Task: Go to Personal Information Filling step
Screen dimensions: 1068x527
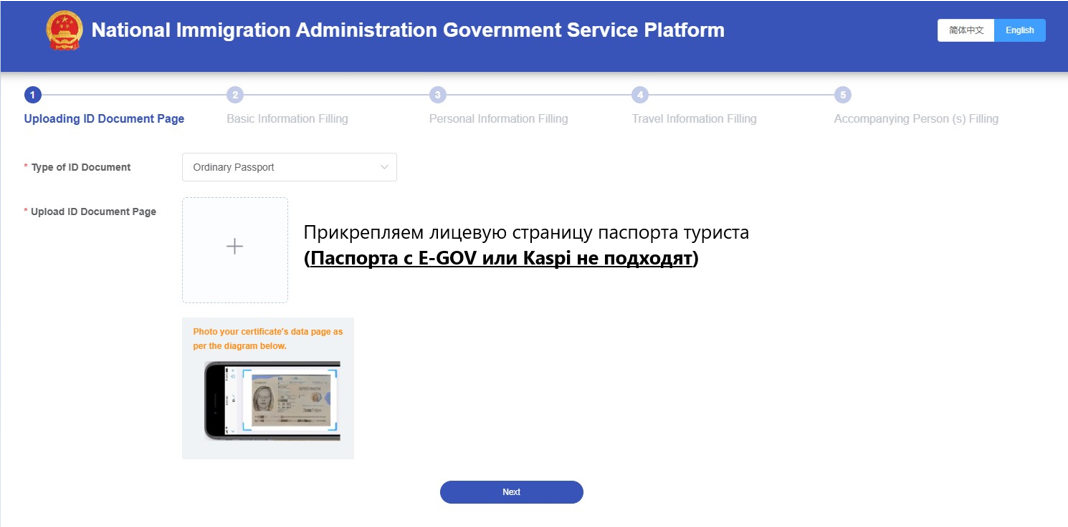Action: click(498, 119)
